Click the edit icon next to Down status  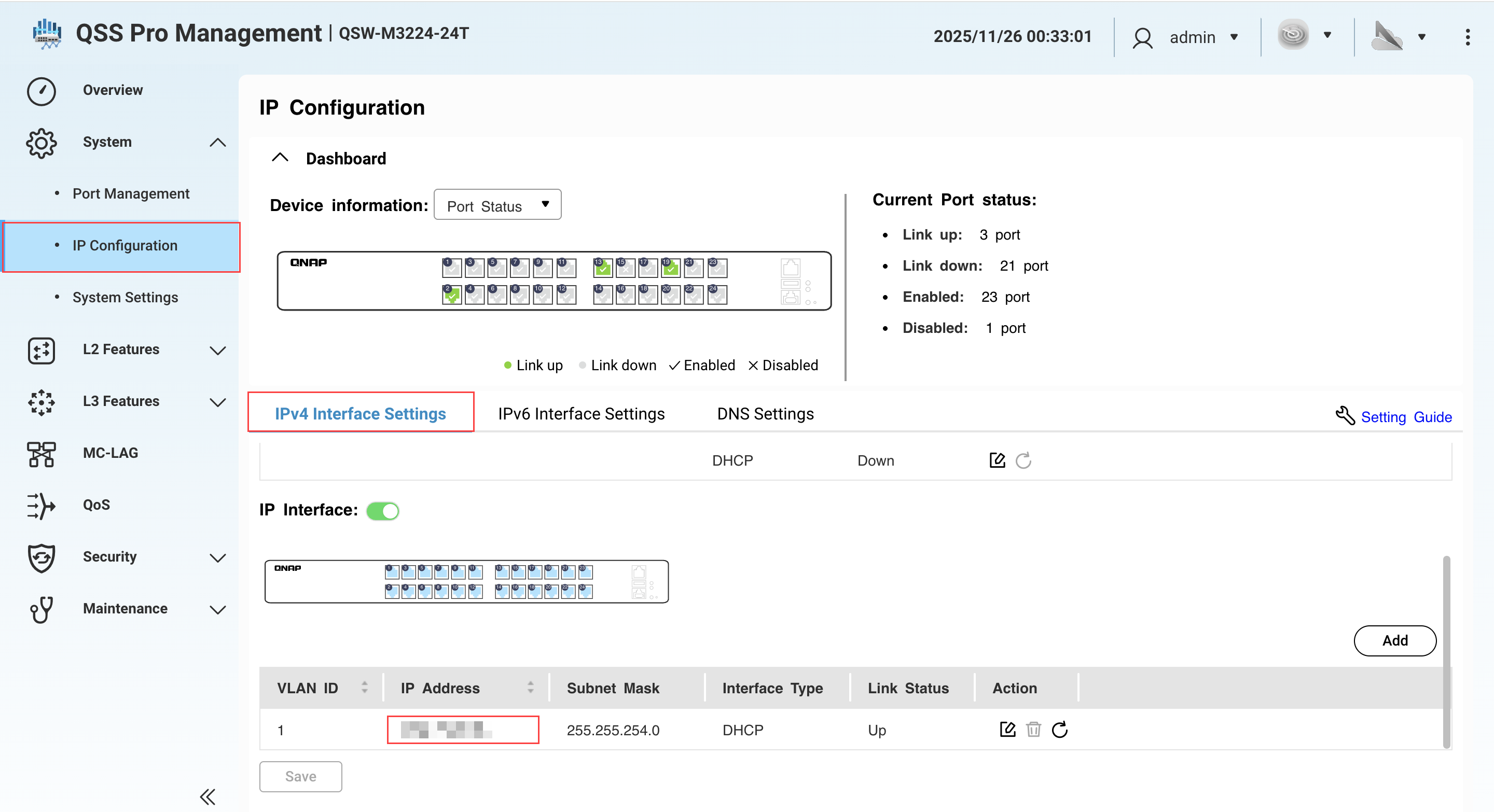point(997,460)
